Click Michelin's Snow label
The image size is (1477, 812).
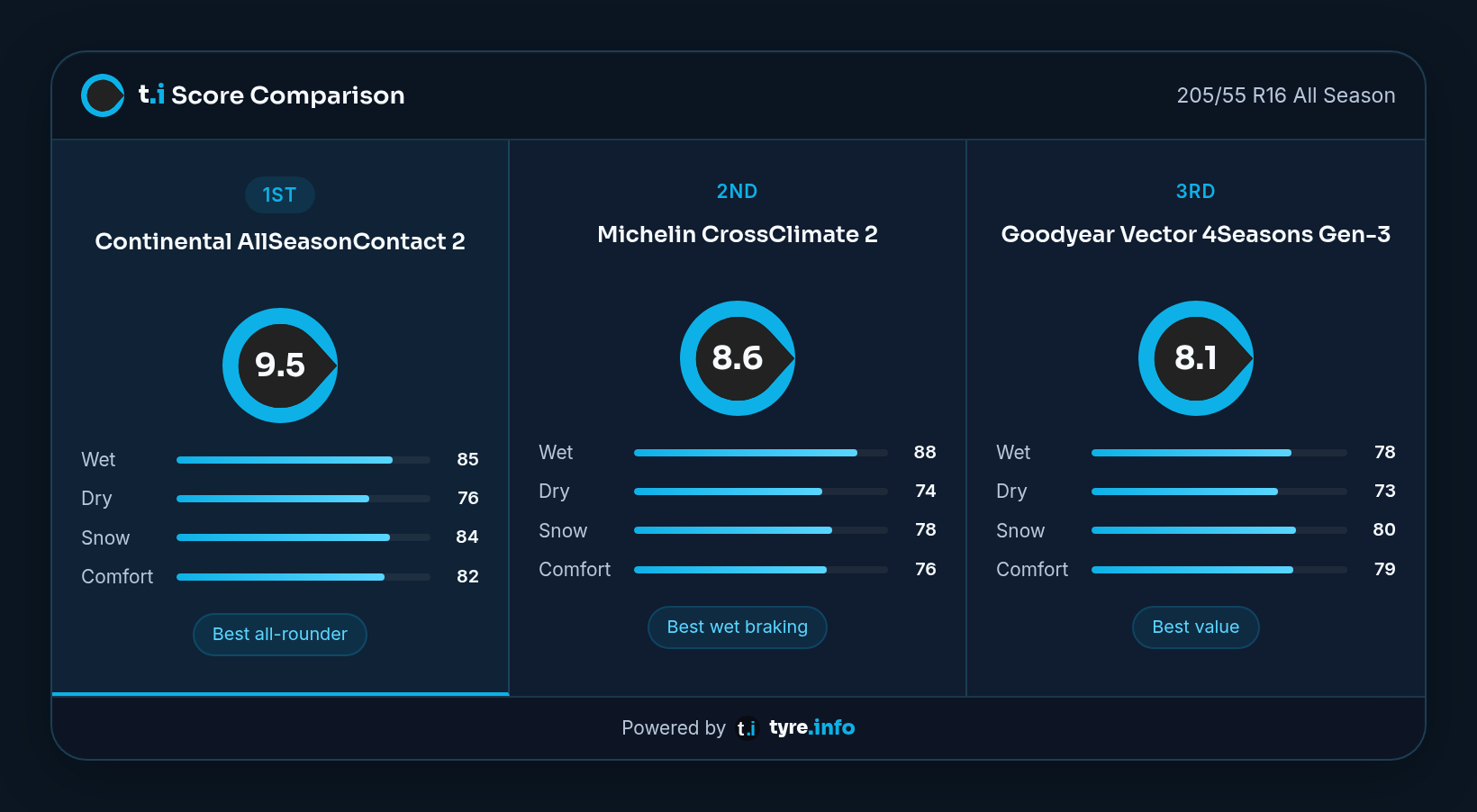(563, 531)
